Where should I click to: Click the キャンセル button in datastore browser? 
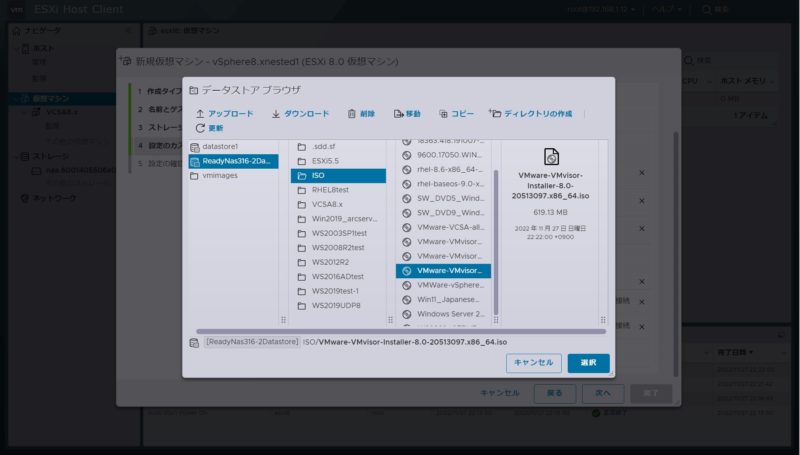534,363
